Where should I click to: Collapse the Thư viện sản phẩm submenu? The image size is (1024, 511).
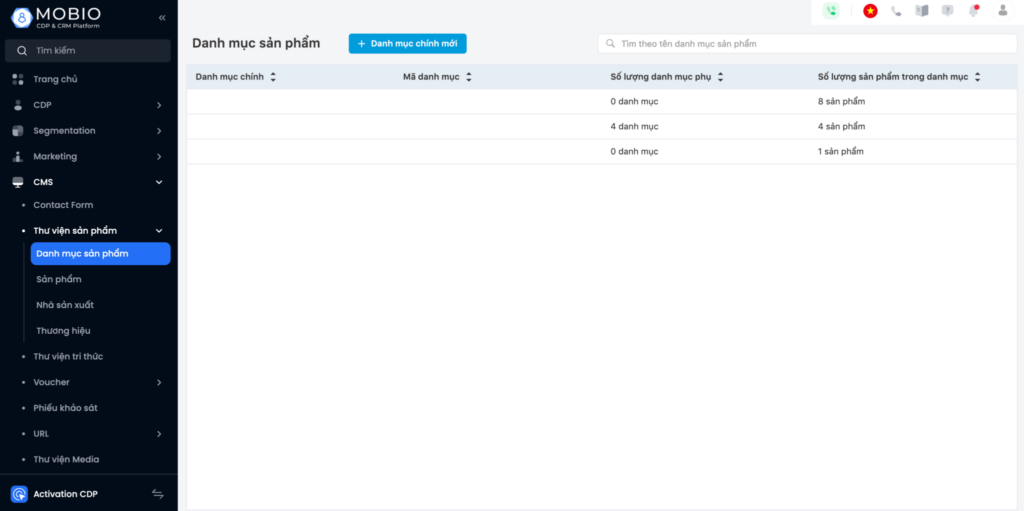159,231
